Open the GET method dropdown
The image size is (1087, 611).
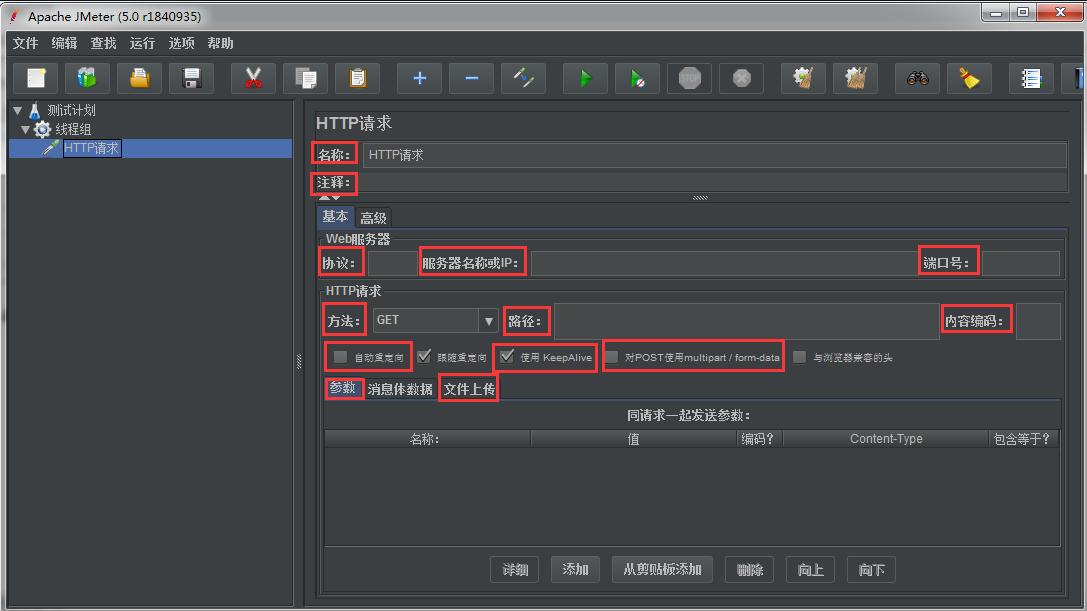[x=488, y=320]
